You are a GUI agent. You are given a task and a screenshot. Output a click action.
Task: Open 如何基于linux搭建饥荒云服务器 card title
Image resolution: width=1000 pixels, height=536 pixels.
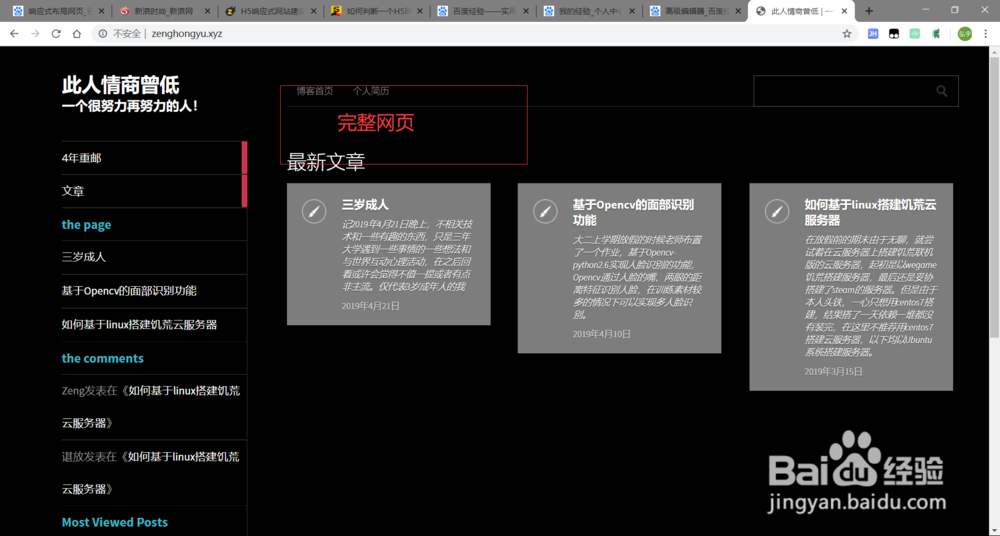coord(870,212)
